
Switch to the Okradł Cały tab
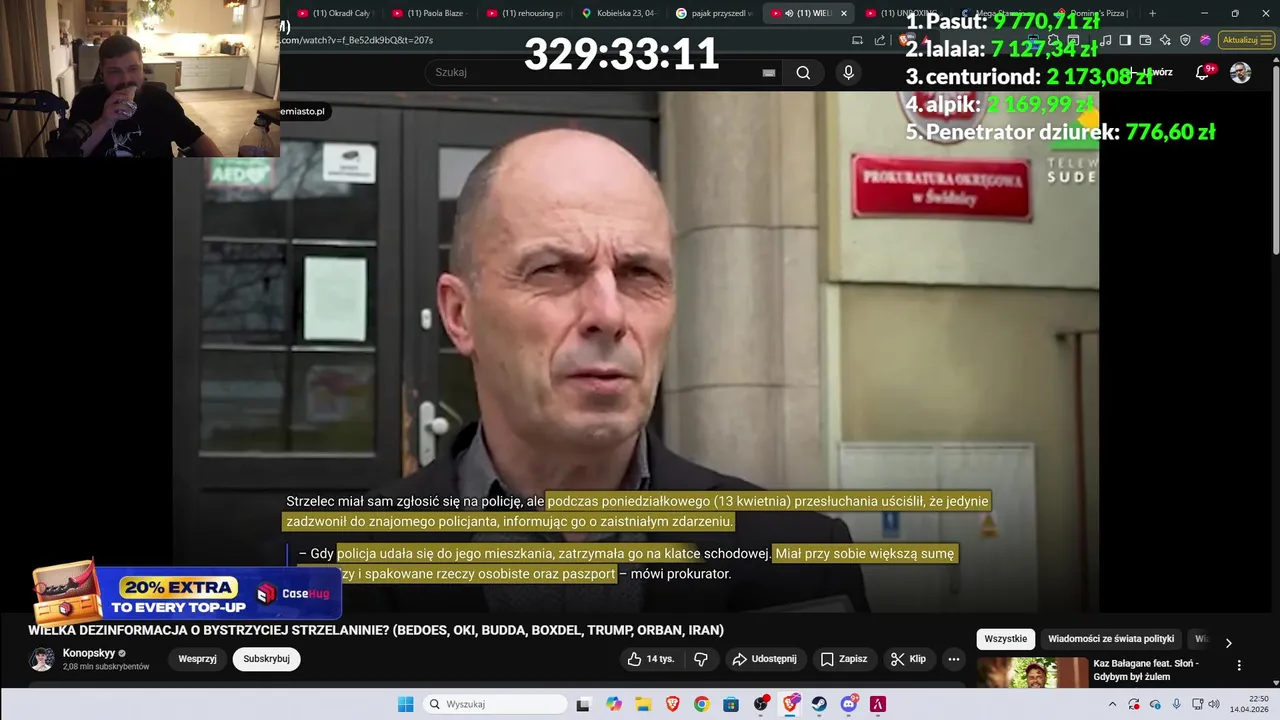click(334, 13)
